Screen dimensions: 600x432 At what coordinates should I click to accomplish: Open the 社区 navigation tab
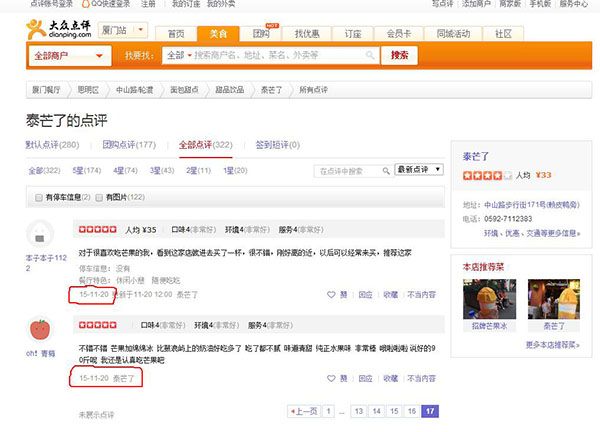(503, 34)
